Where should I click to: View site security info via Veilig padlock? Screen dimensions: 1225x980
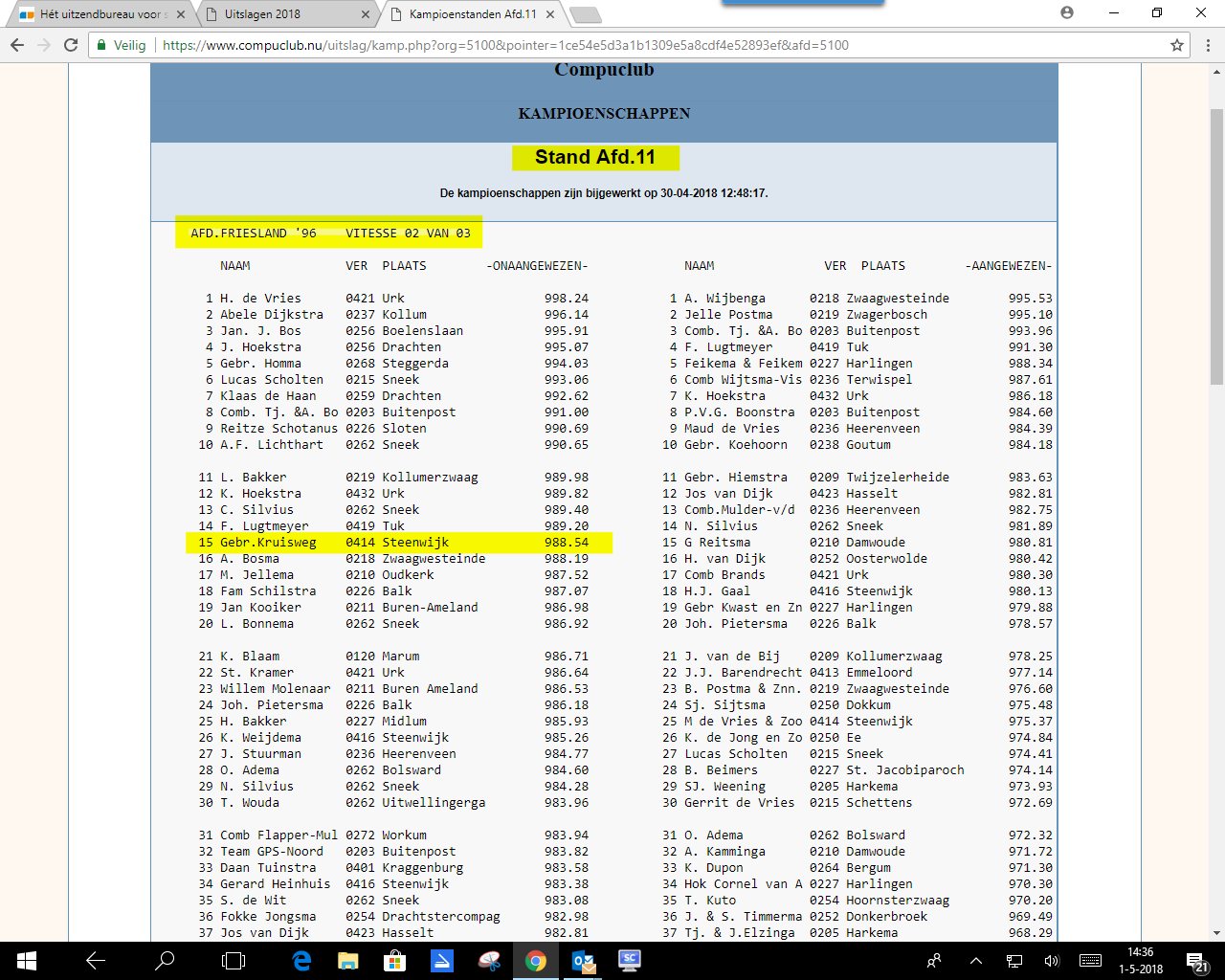[x=121, y=45]
